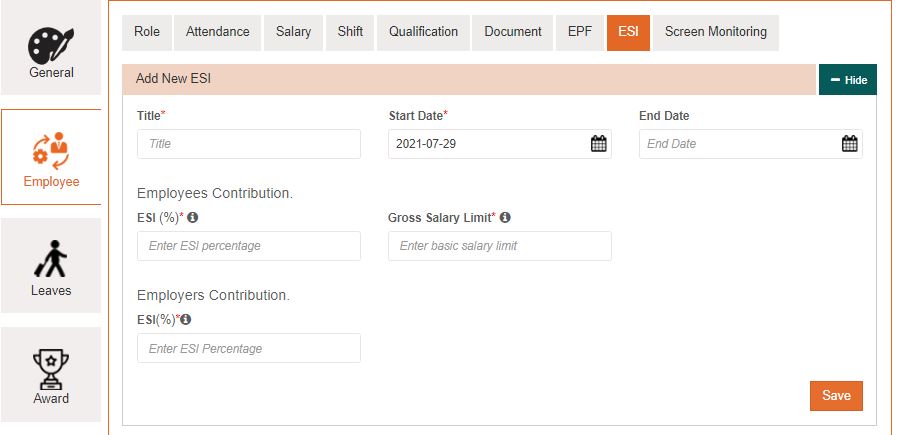Focus the Title input field

pyautogui.click(x=249, y=144)
